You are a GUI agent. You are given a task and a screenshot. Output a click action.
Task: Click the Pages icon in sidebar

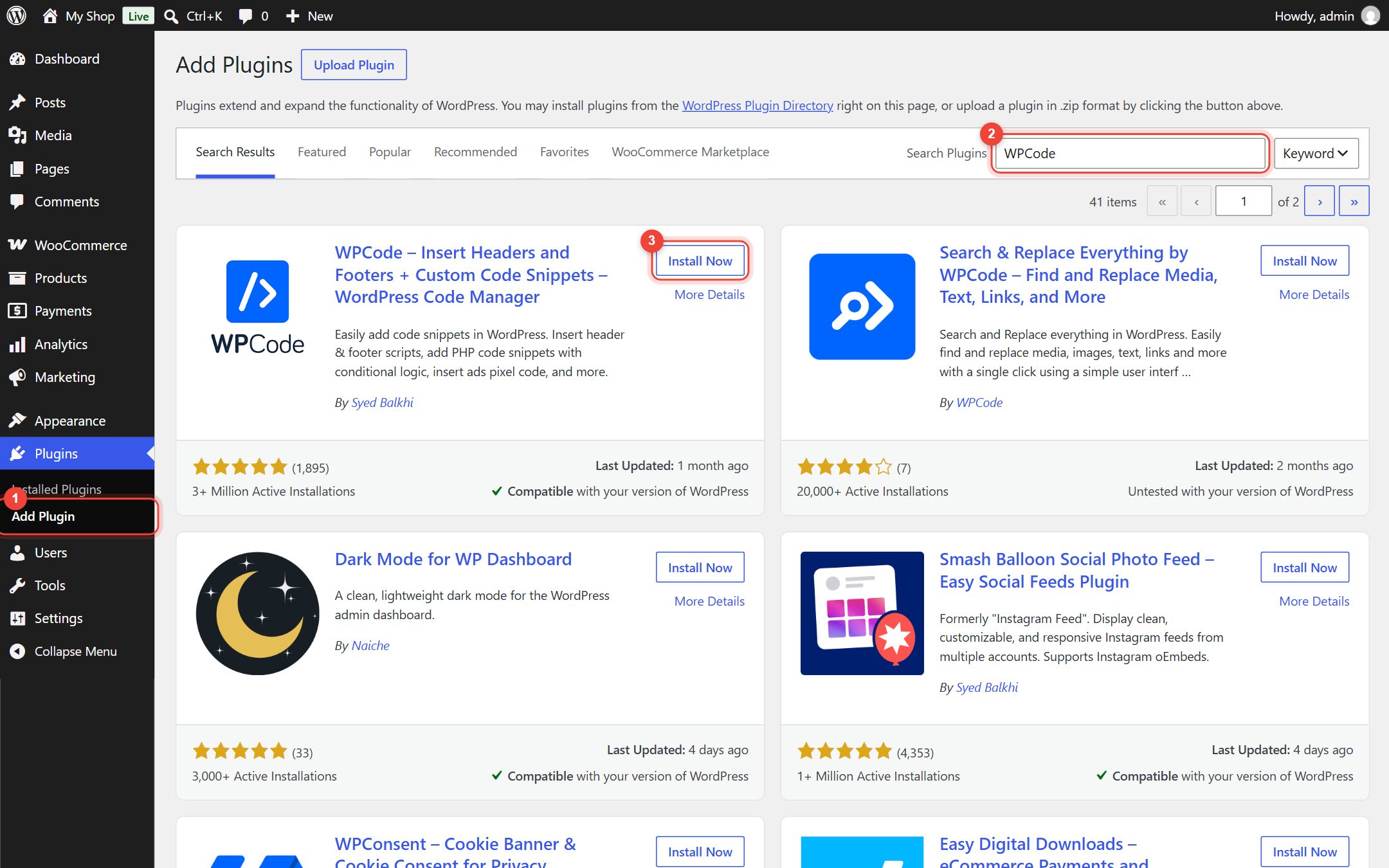[17, 168]
